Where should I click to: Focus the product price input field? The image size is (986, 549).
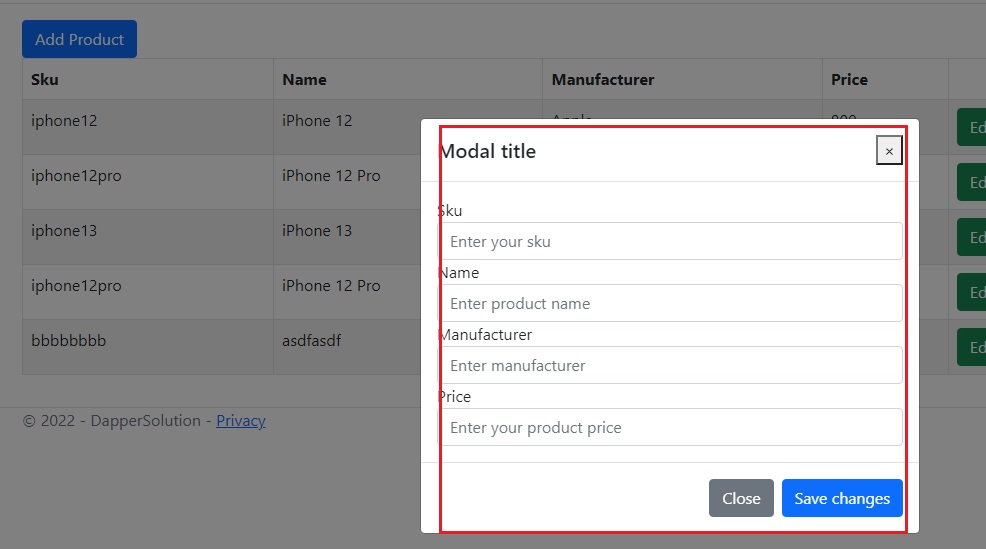point(670,428)
